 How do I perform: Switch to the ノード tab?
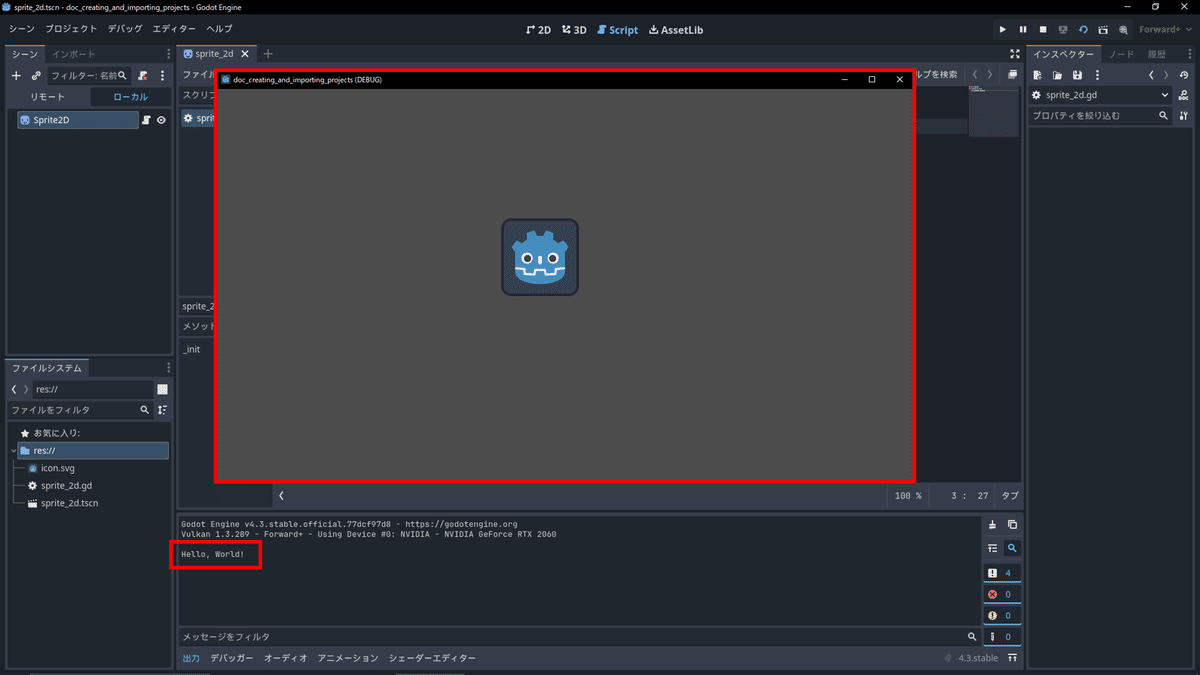coord(1121,54)
